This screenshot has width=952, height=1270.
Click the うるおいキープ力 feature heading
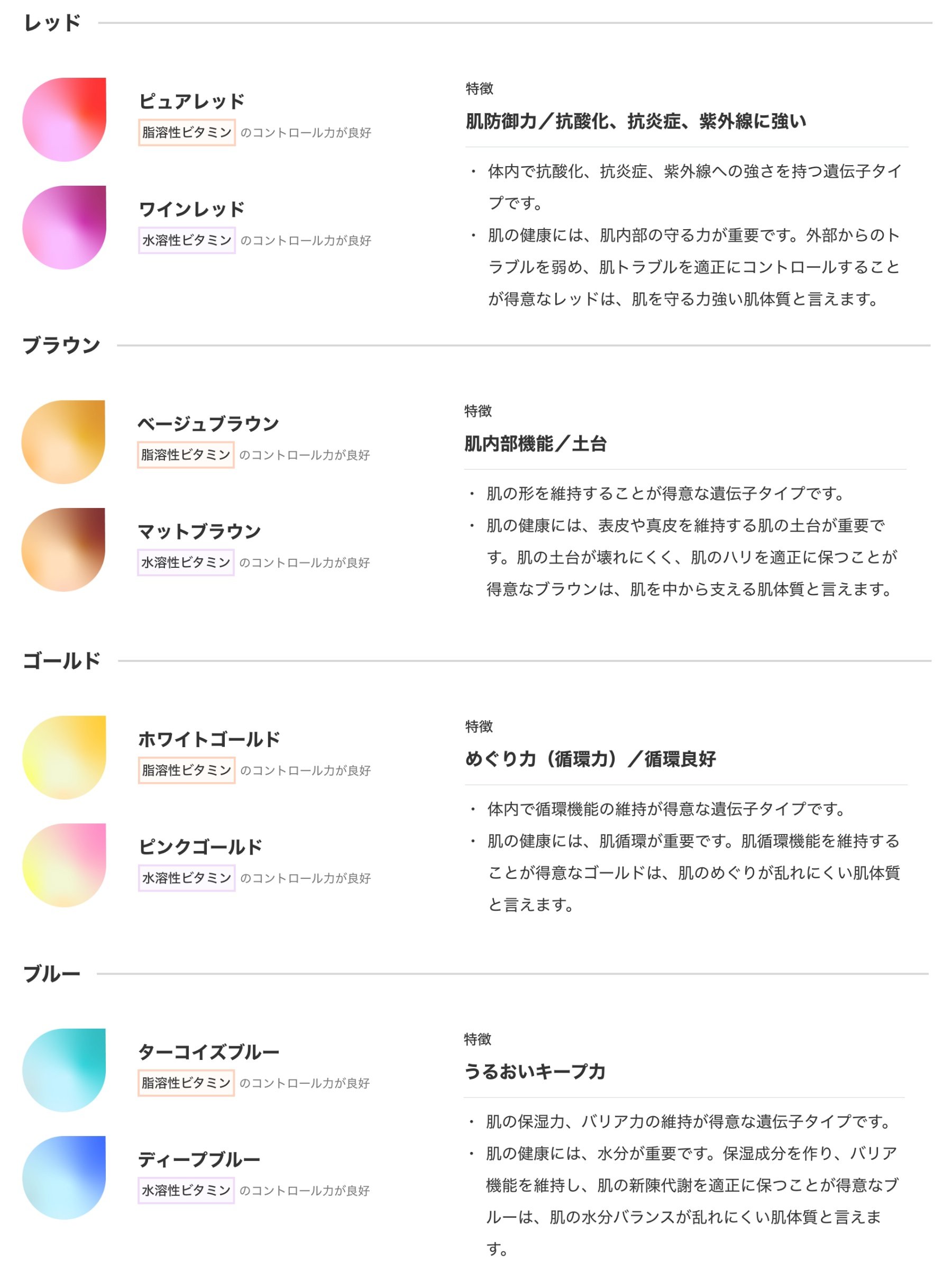(x=535, y=1072)
